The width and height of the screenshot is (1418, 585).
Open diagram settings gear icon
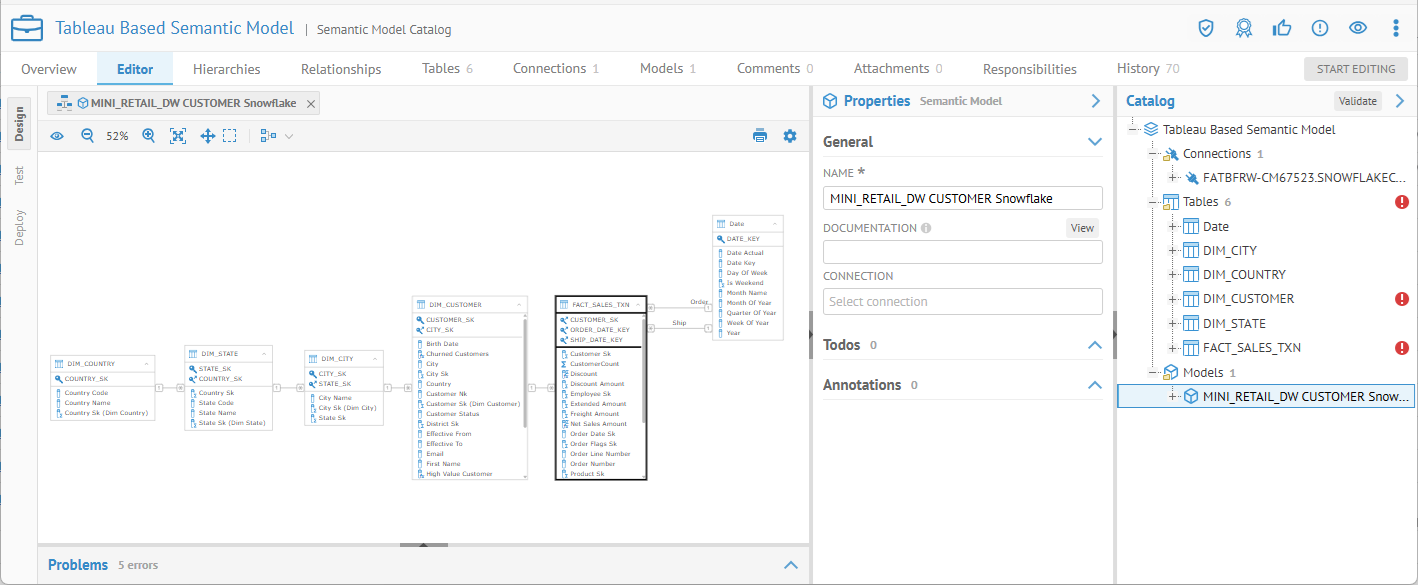[790, 136]
